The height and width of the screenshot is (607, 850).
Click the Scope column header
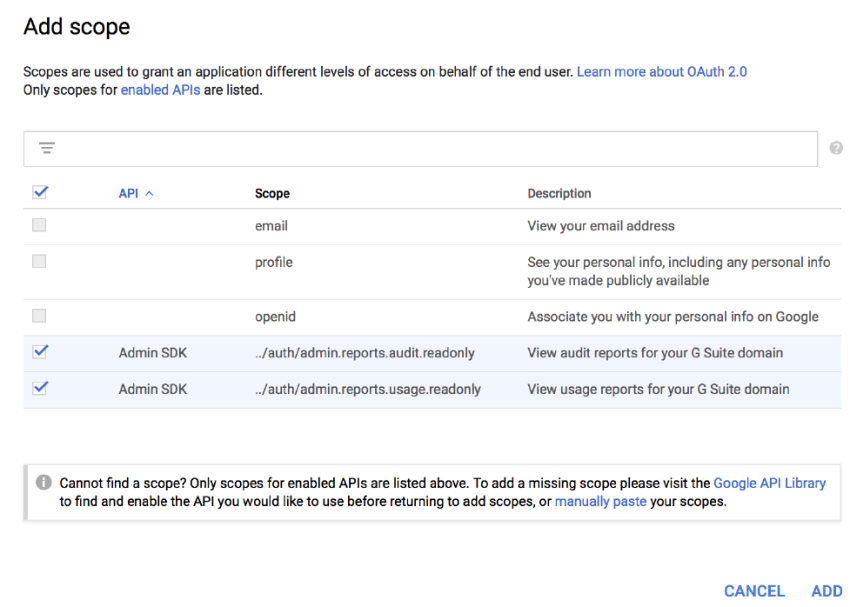pos(272,194)
